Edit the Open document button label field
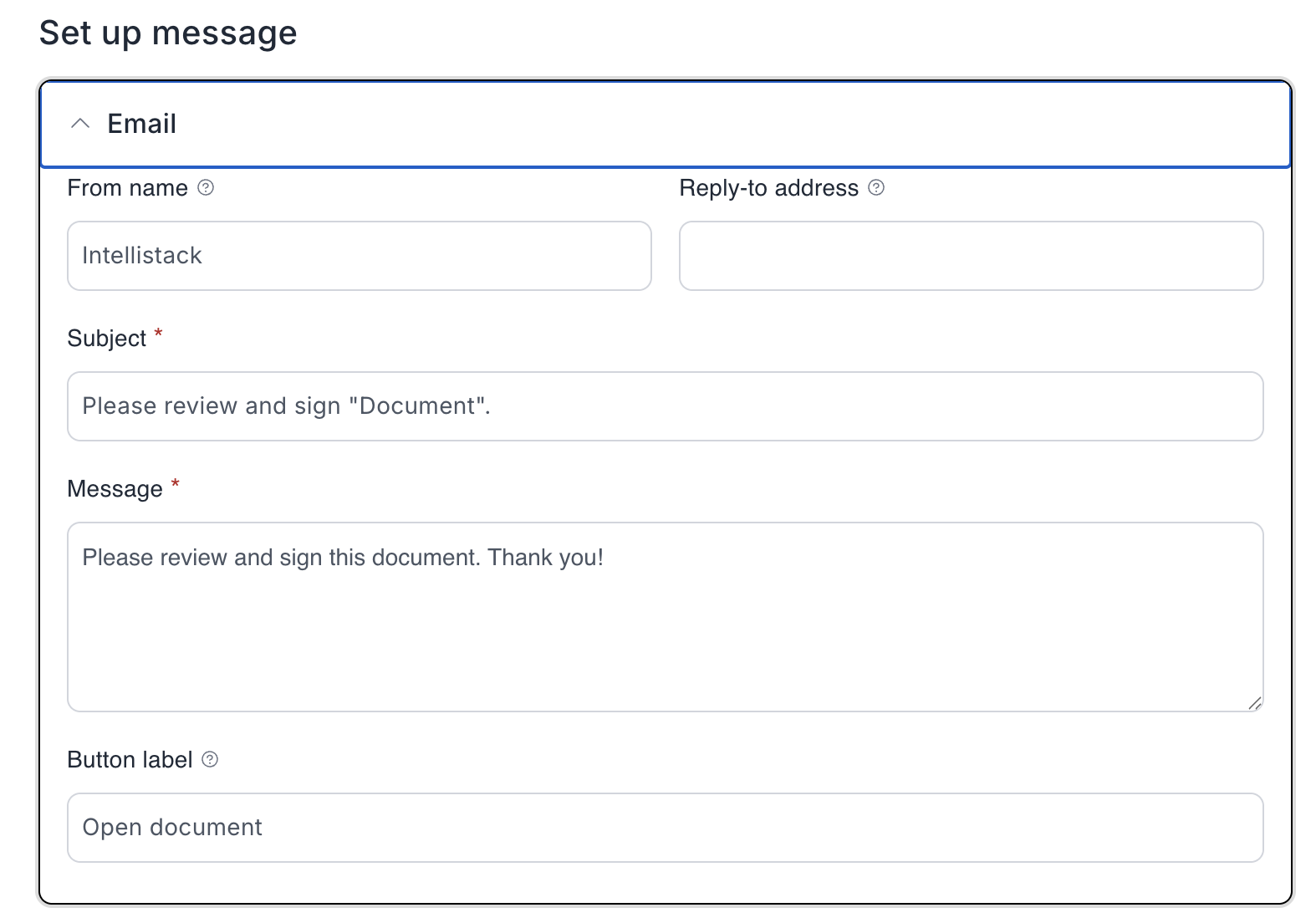 pyautogui.click(x=665, y=828)
